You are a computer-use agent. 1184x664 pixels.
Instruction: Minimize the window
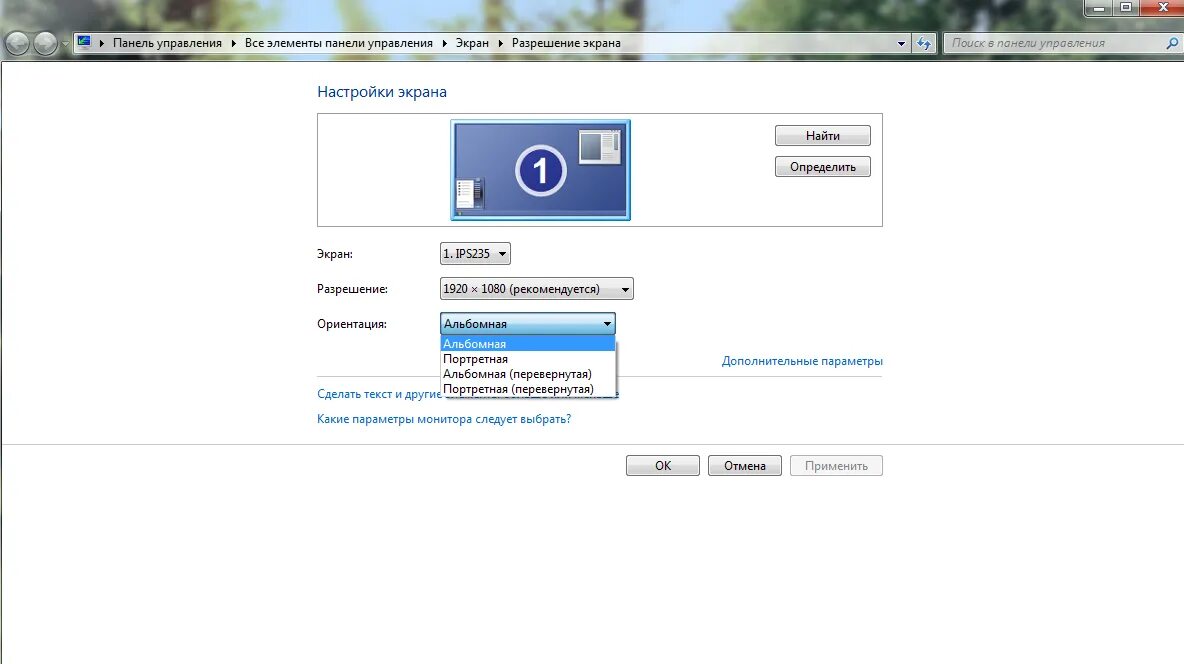(1099, 8)
